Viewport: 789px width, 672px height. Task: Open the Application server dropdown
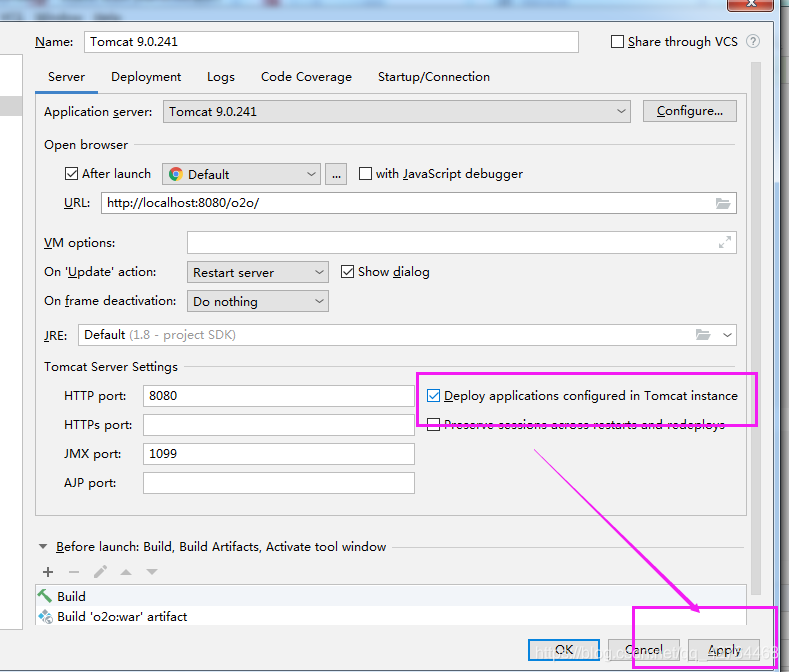397,111
